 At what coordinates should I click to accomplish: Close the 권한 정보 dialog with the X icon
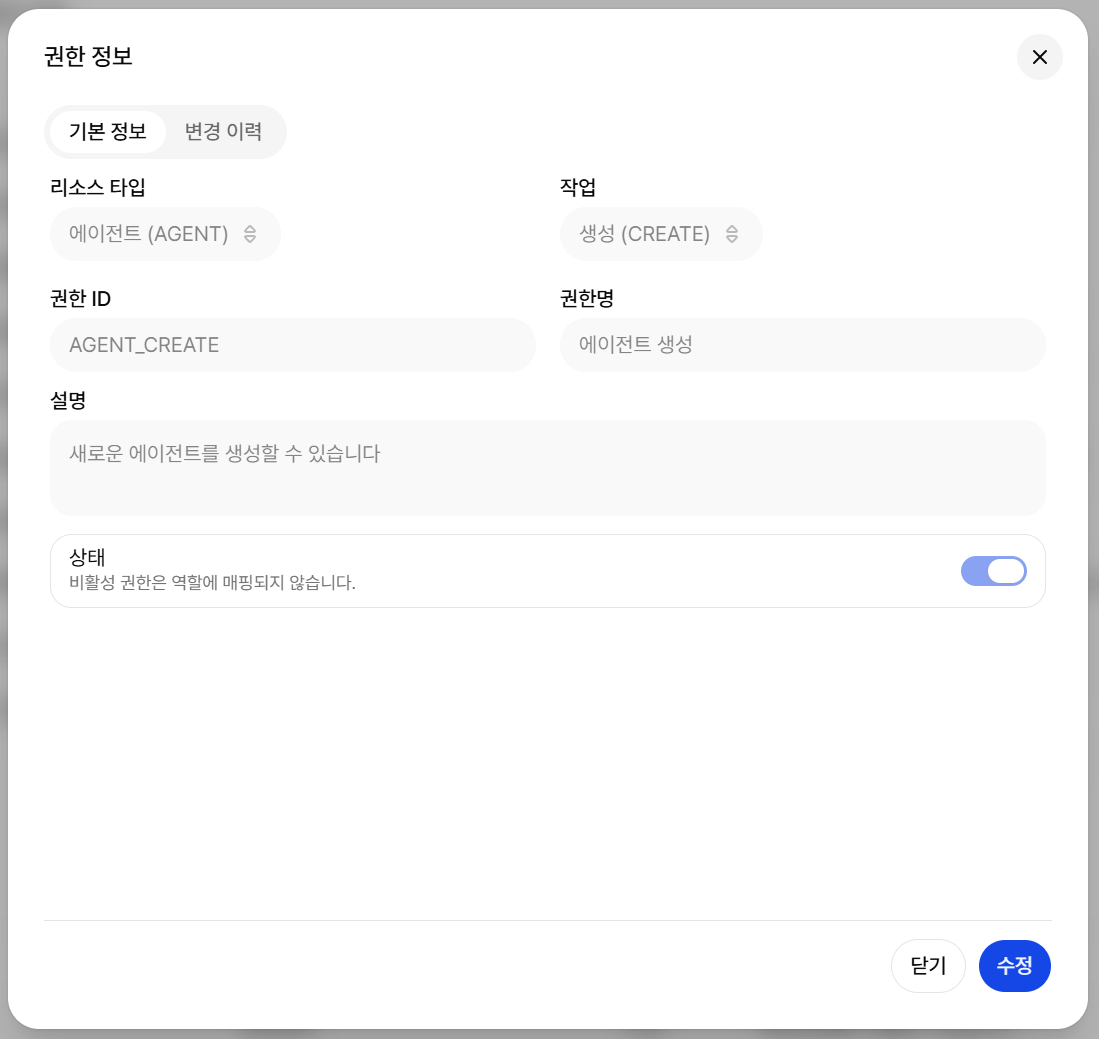[x=1039, y=57]
